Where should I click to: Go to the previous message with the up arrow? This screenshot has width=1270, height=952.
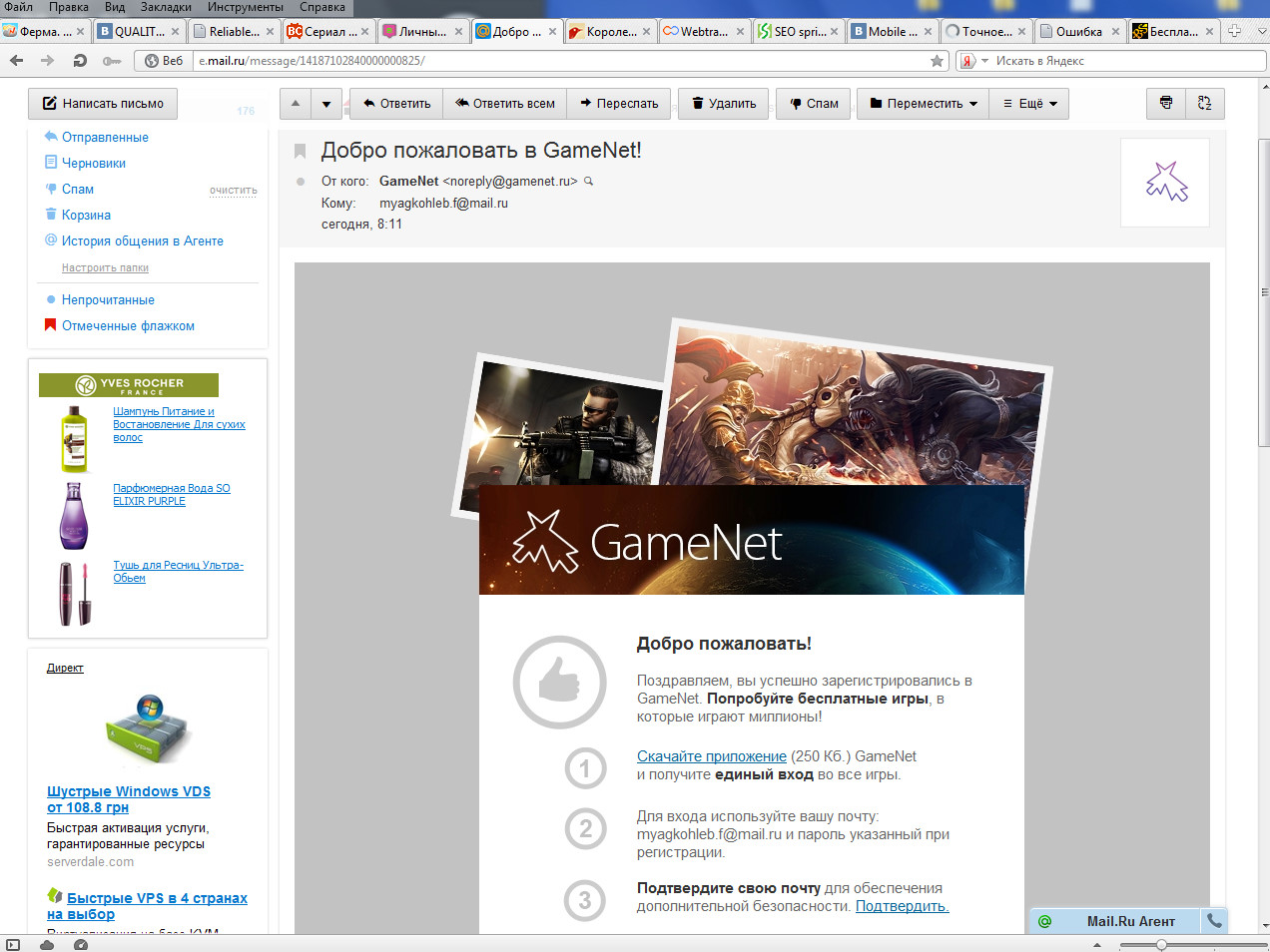click(x=296, y=104)
